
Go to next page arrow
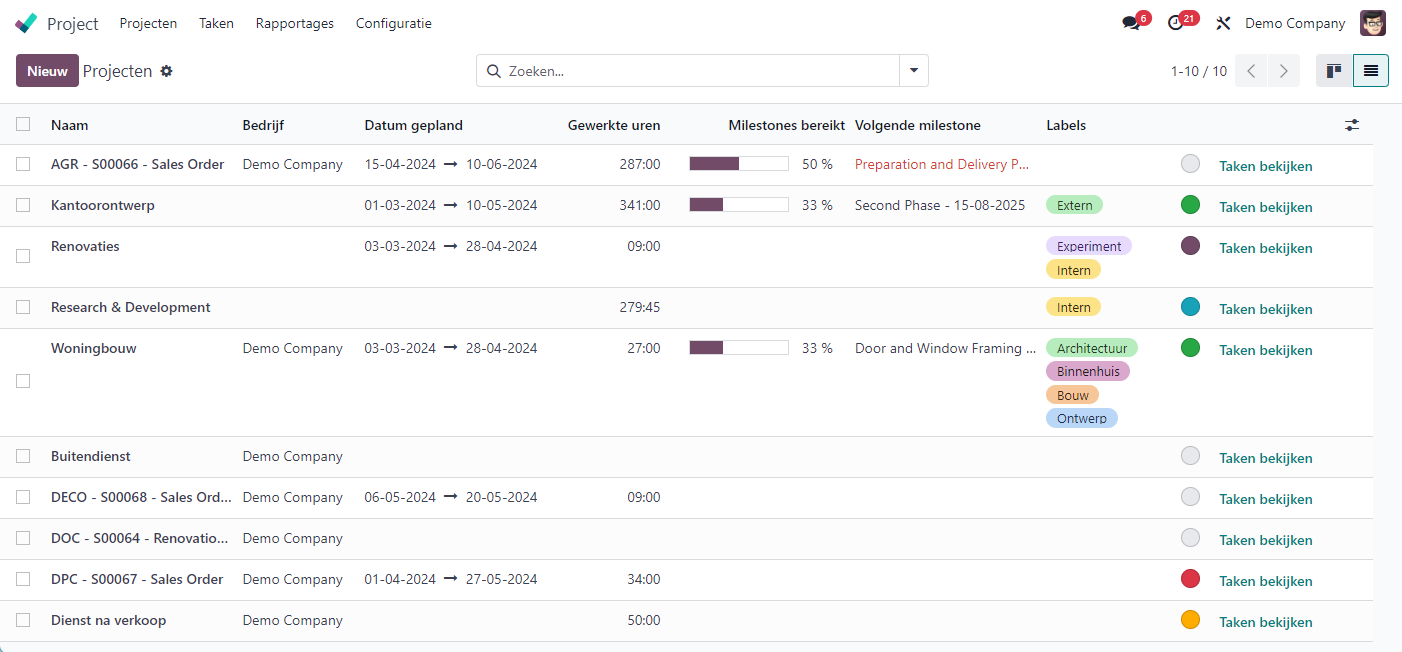tap(1282, 71)
